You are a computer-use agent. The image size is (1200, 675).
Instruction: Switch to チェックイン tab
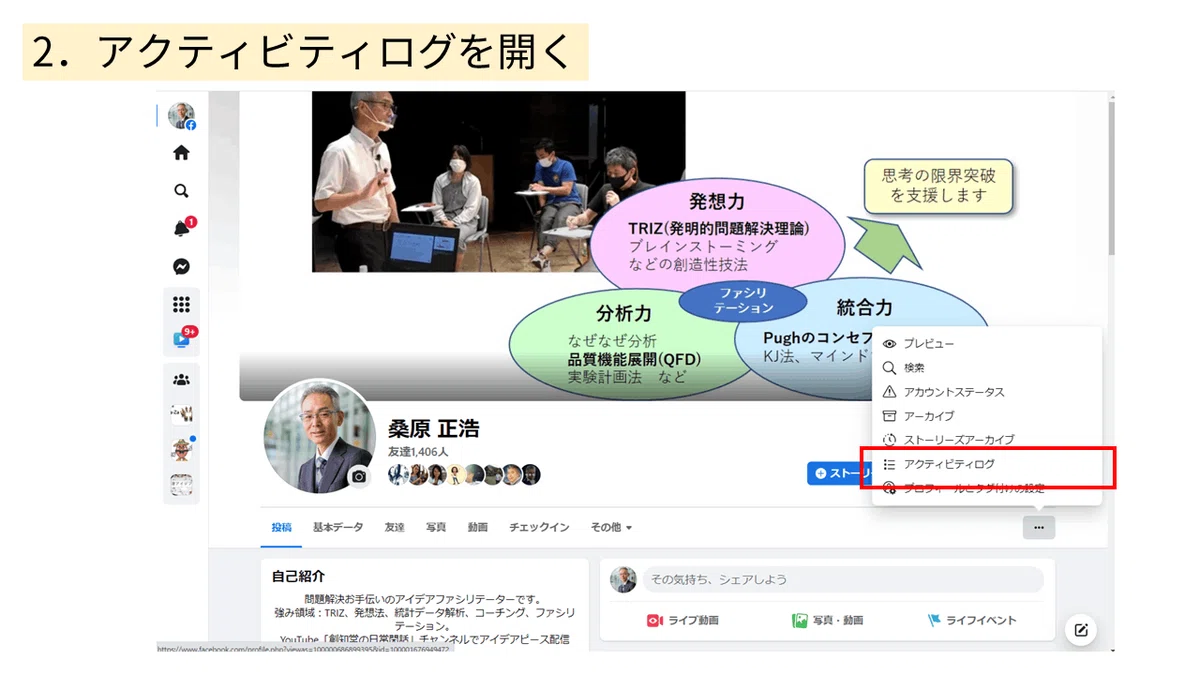pyautogui.click(x=538, y=527)
